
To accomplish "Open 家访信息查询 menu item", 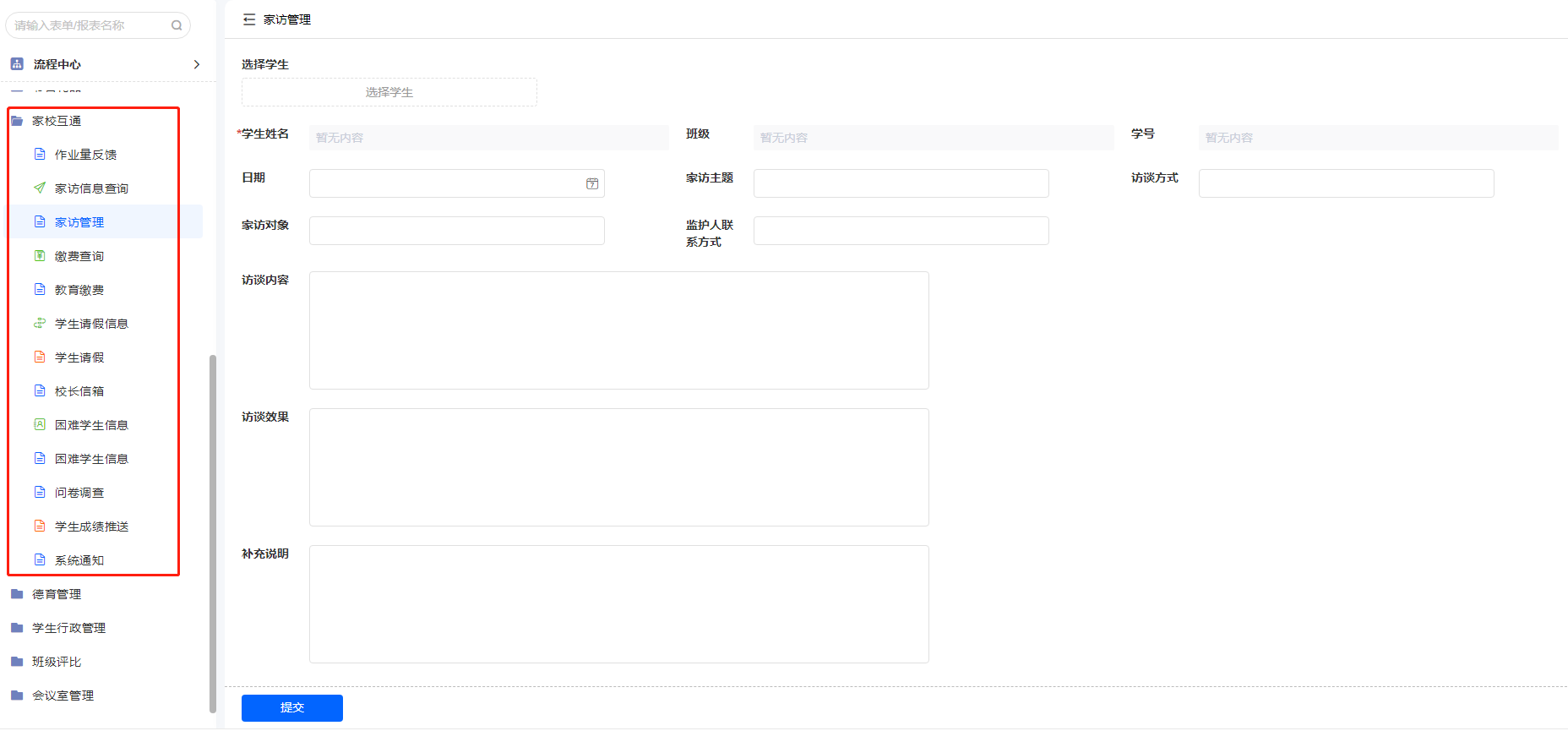I will click(92, 188).
